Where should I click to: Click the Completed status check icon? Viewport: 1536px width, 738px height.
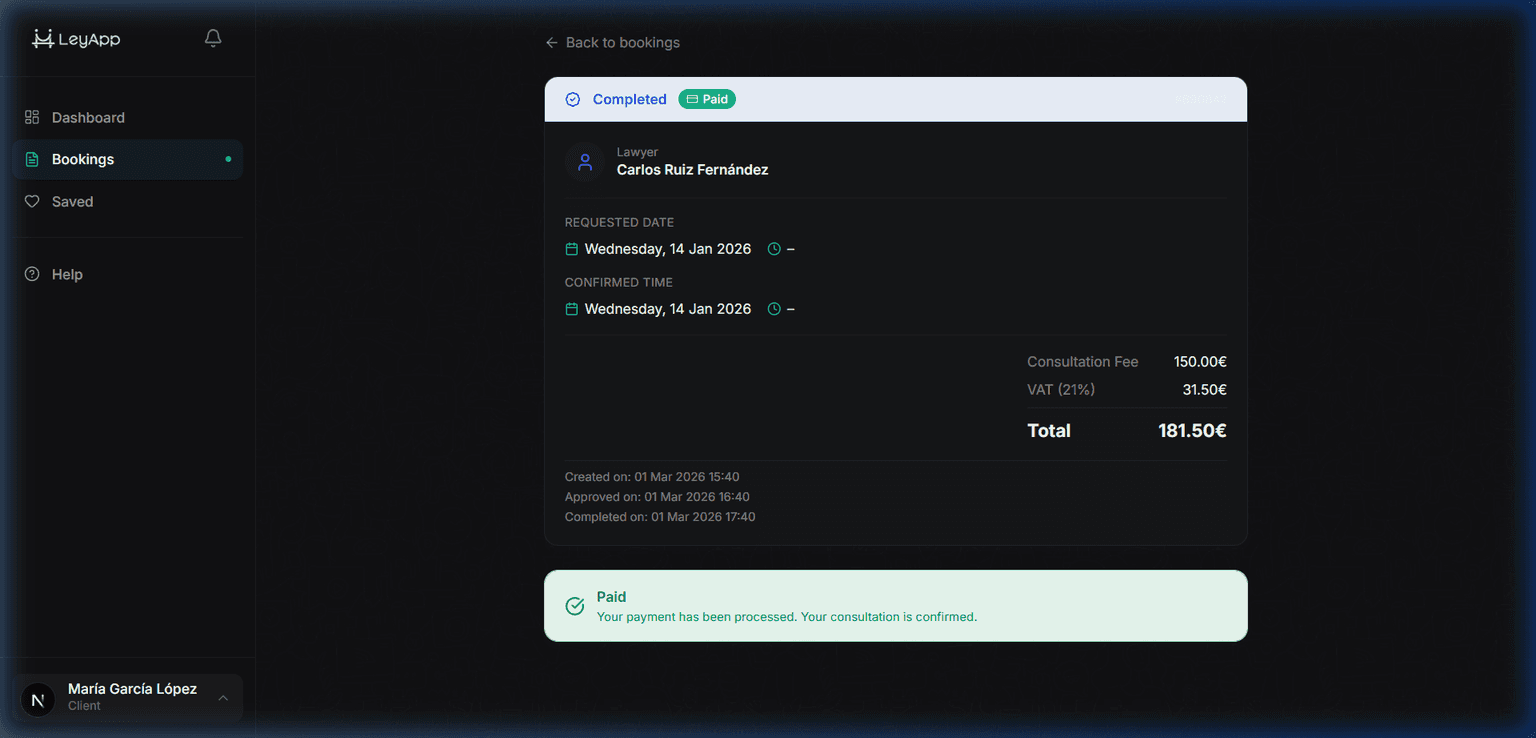[x=573, y=99]
